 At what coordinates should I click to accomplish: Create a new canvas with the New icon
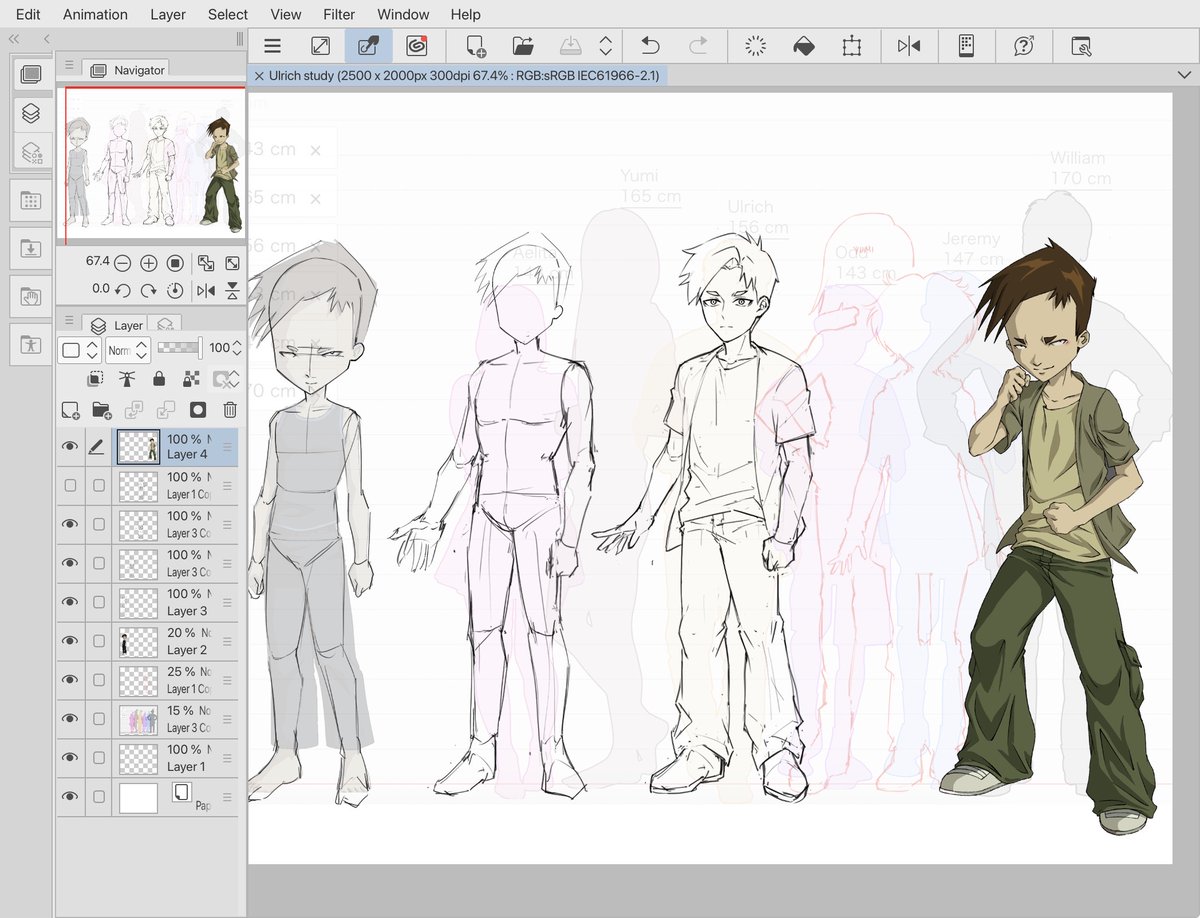point(476,46)
